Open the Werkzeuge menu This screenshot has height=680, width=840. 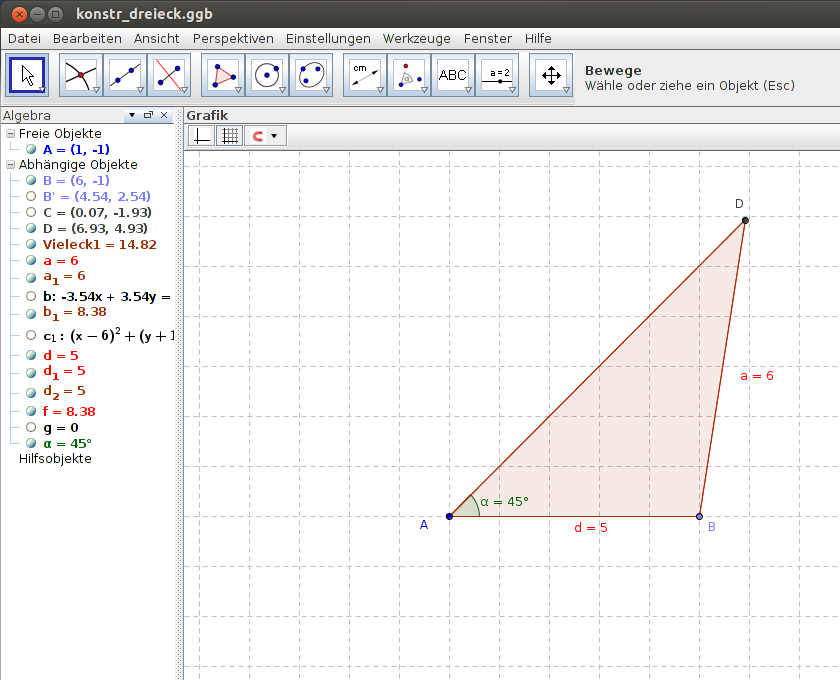coord(416,39)
